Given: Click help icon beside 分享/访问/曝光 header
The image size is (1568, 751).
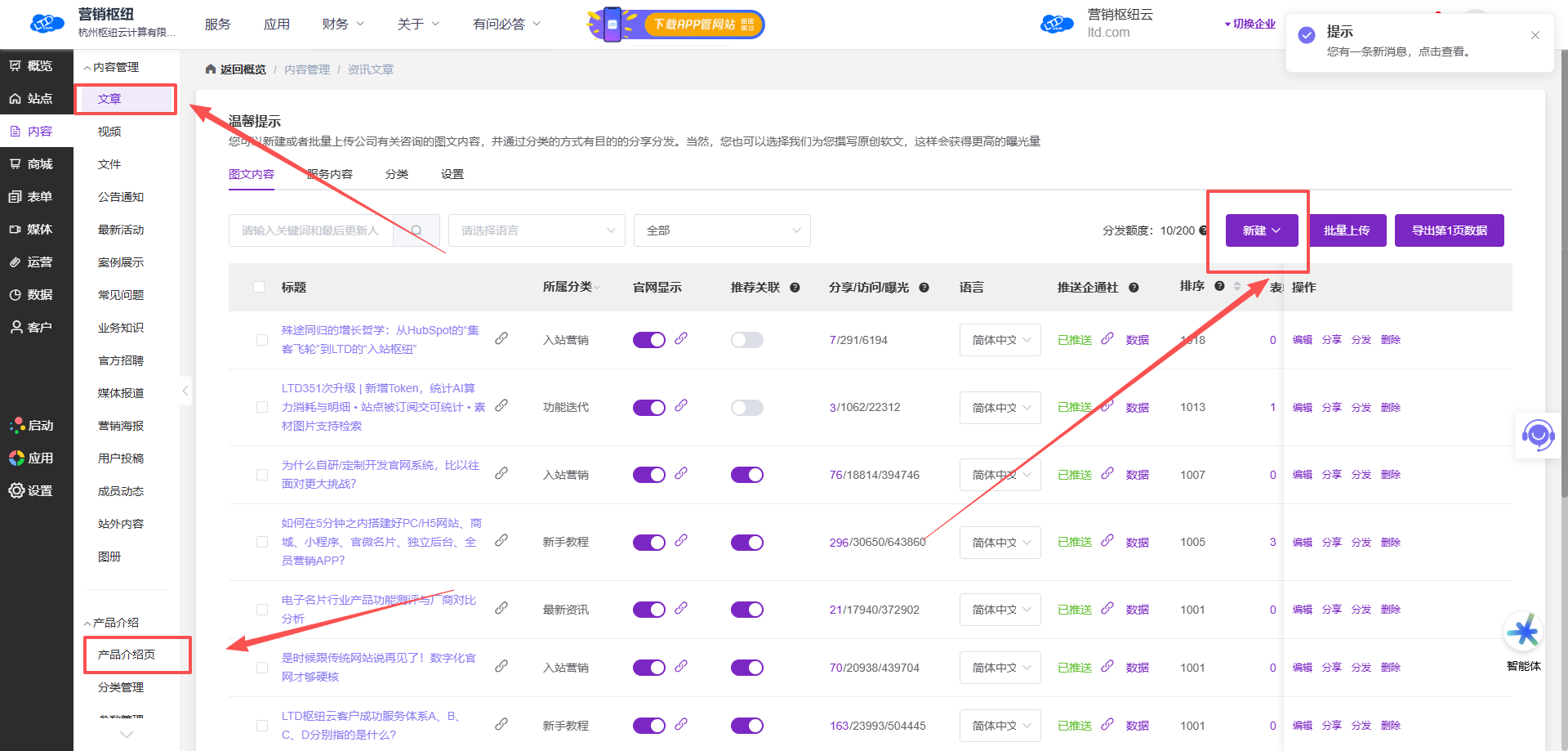Looking at the screenshot, I should pyautogui.click(x=924, y=288).
